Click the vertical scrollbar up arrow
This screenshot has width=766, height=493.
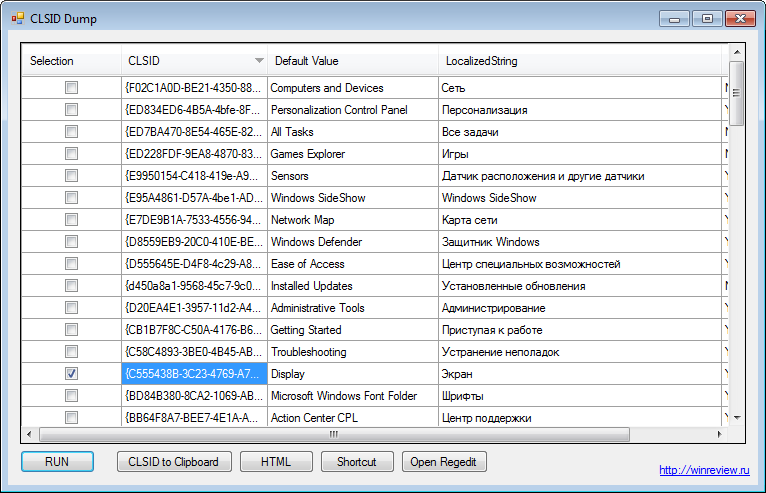point(737,51)
